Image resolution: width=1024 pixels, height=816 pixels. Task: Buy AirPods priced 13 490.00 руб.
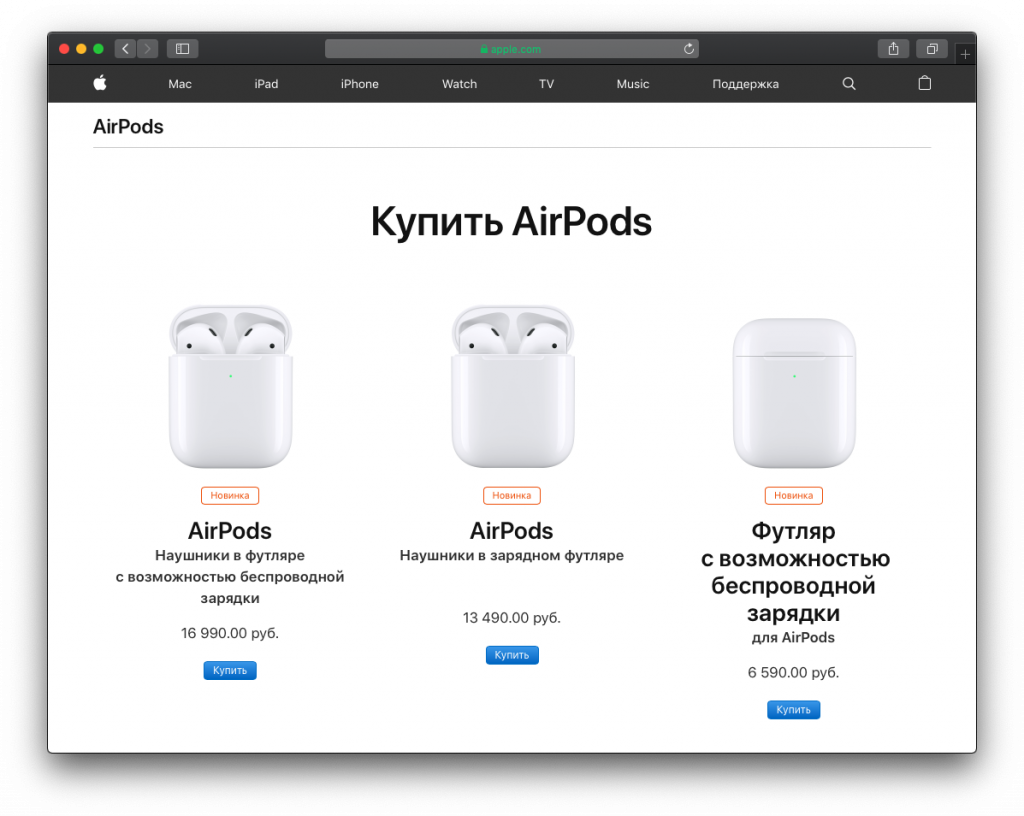[x=512, y=655]
